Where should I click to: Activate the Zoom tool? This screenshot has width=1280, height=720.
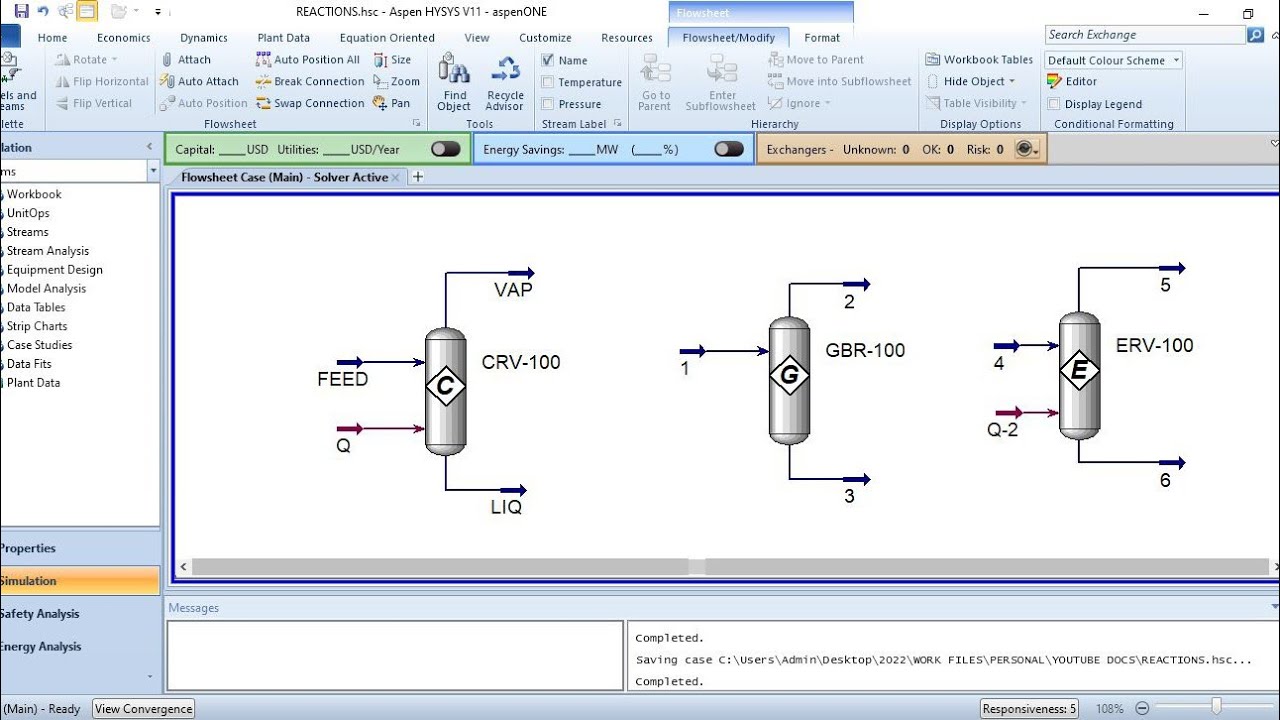(396, 82)
